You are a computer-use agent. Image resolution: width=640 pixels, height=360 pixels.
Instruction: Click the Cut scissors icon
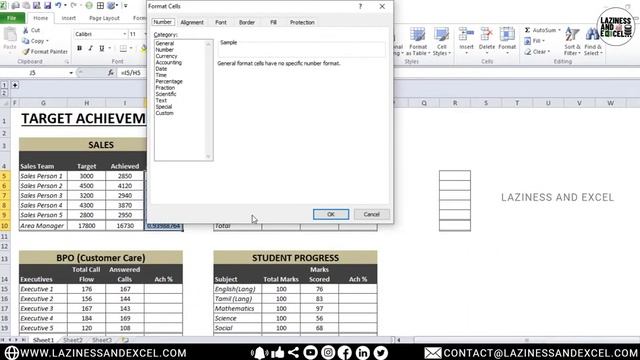click(x=26, y=30)
